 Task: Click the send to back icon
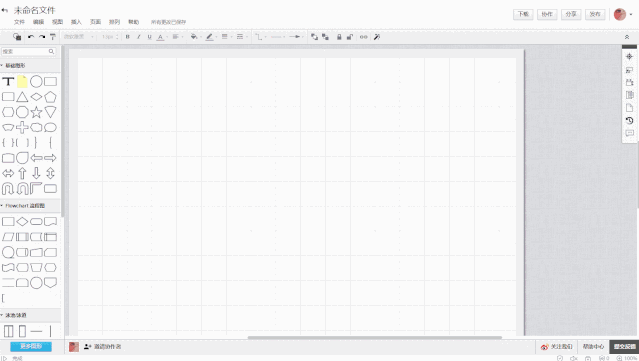[x=325, y=37]
